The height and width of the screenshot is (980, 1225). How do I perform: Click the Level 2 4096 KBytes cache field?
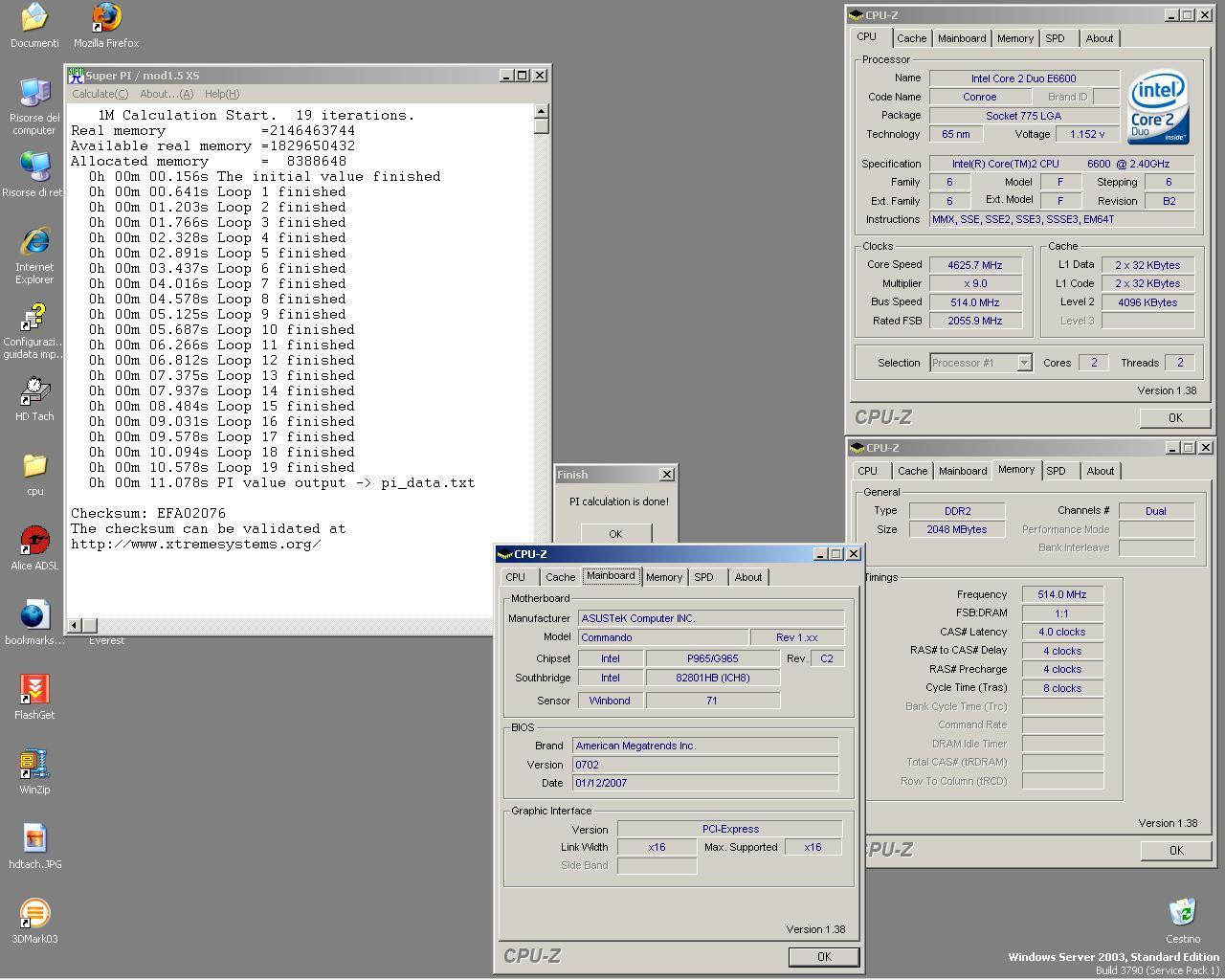[1147, 302]
